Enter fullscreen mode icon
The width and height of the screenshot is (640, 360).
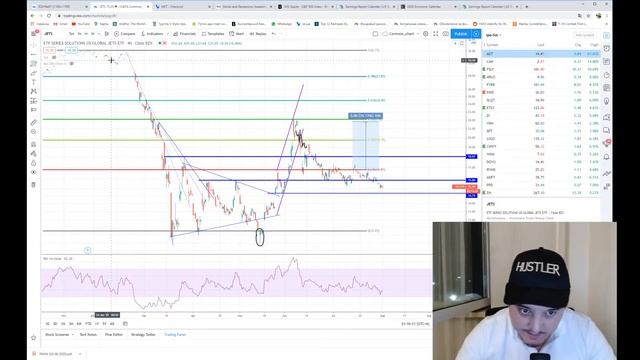pyautogui.click(x=436, y=33)
